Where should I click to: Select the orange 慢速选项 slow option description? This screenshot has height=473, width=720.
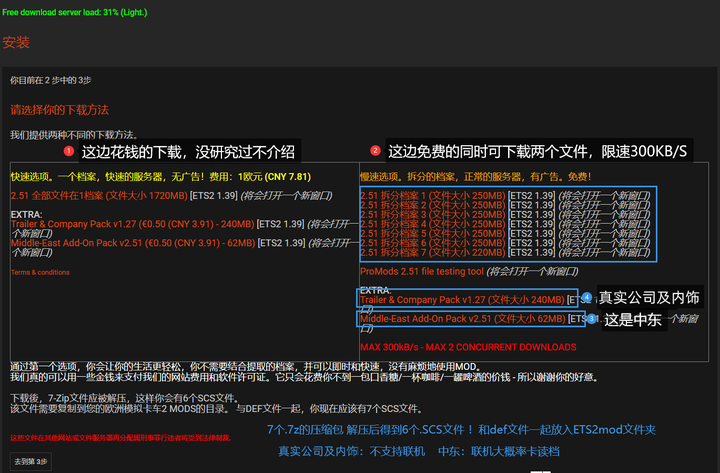(x=476, y=177)
